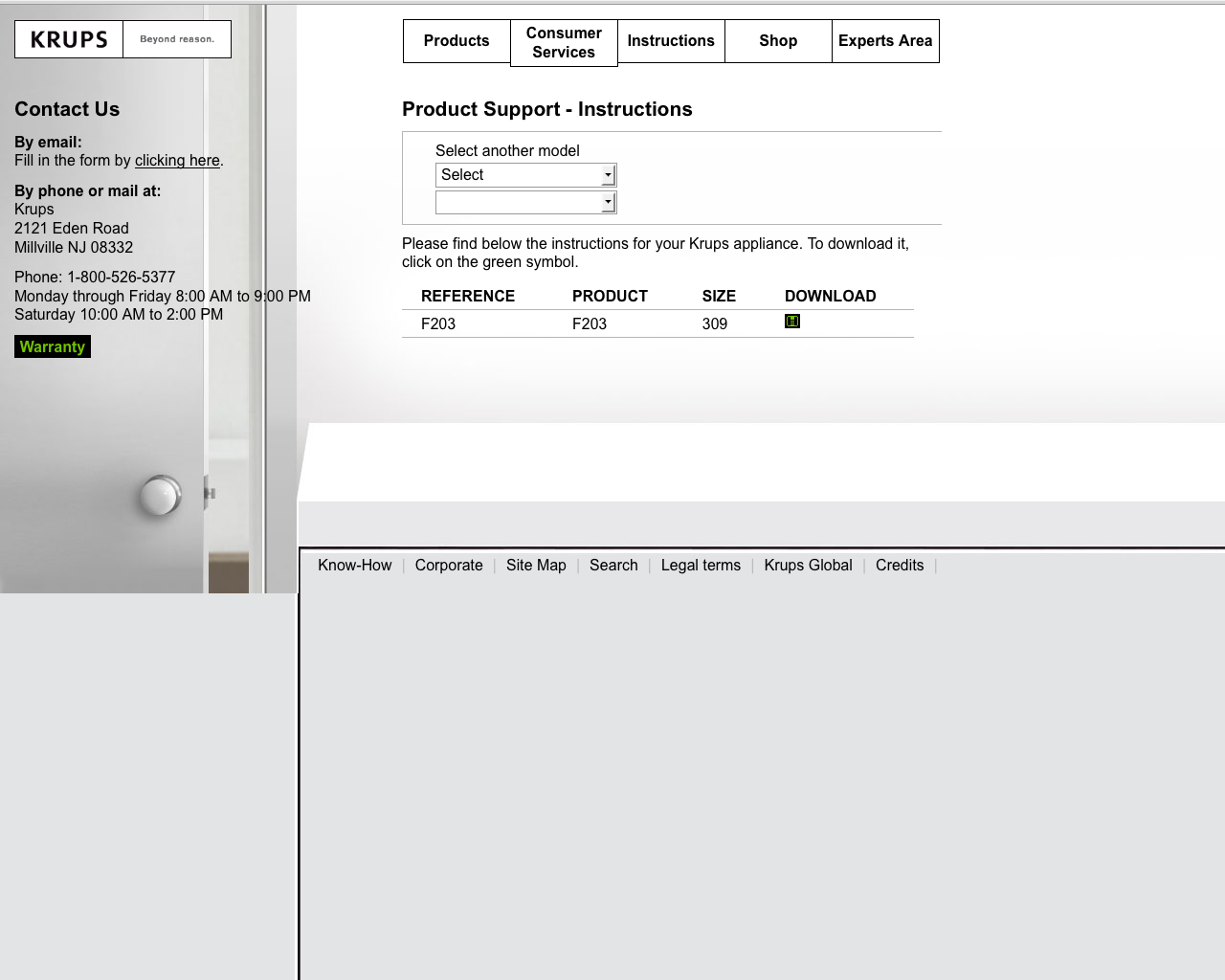
Task: Click the 'Beyond reason.' tagline banner
Action: point(177,39)
